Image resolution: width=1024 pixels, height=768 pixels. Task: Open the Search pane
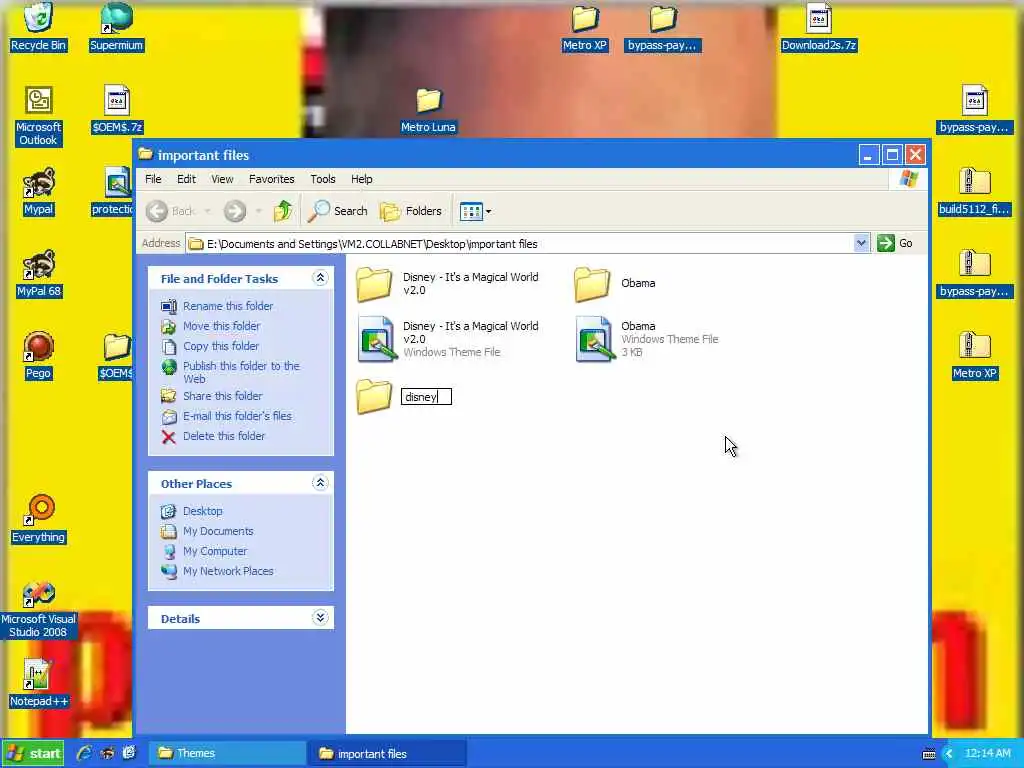click(x=338, y=211)
